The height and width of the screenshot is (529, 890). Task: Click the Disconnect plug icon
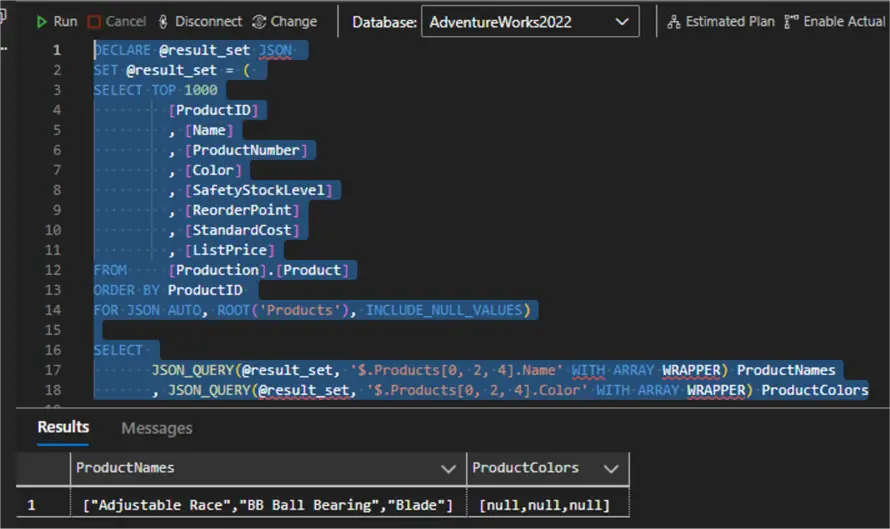click(x=163, y=22)
